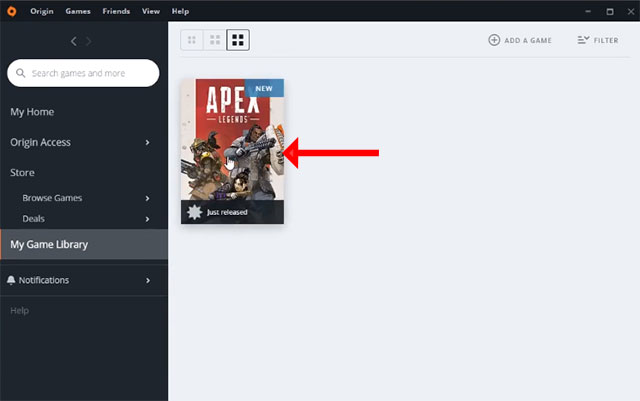Expand Origin Access chevron
The width and height of the screenshot is (640, 401).
point(147,143)
